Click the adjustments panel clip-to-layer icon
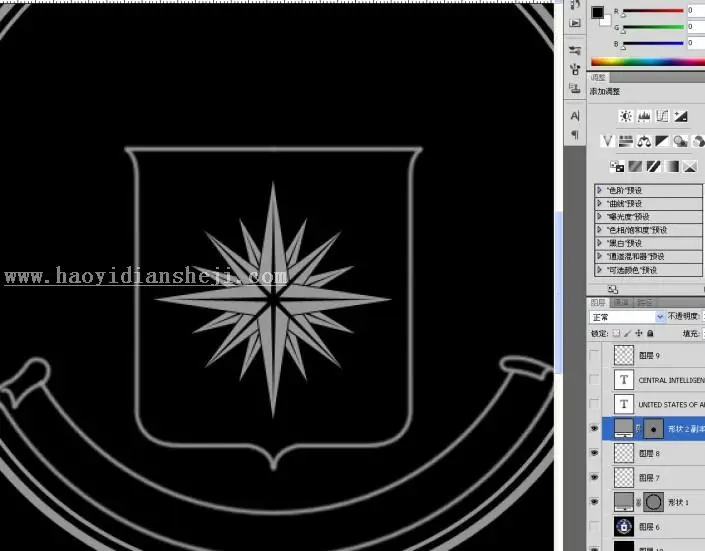The image size is (705, 551). (x=613, y=289)
